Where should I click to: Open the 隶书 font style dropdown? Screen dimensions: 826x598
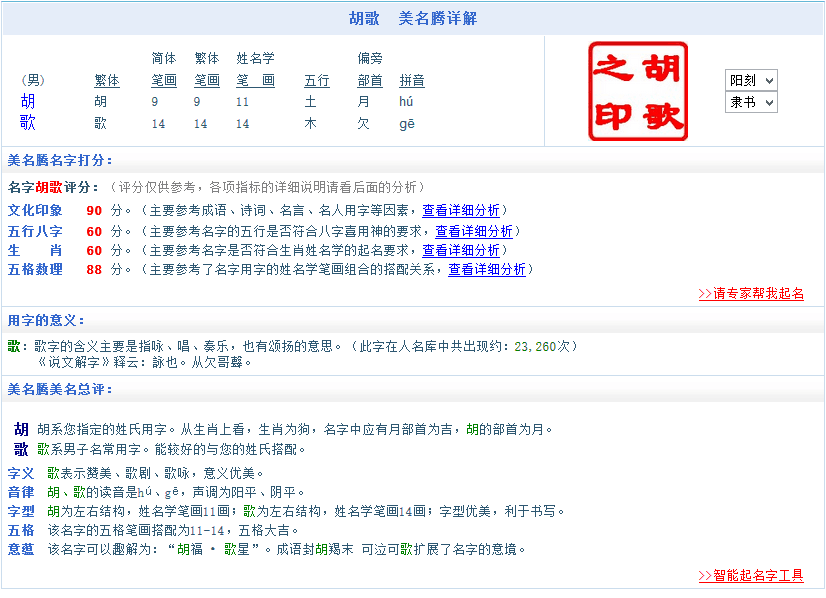751,102
